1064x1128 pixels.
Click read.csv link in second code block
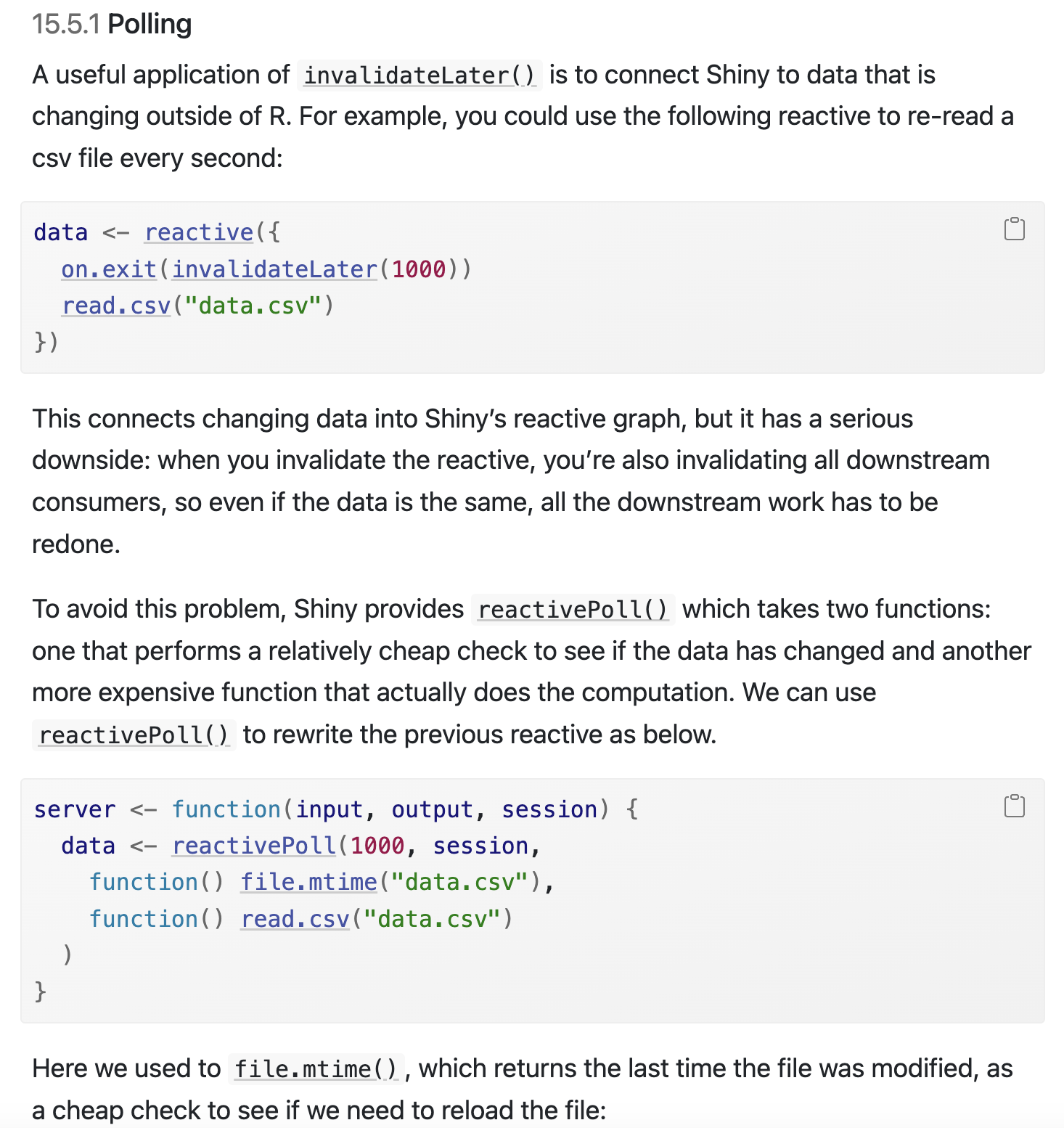(295, 919)
